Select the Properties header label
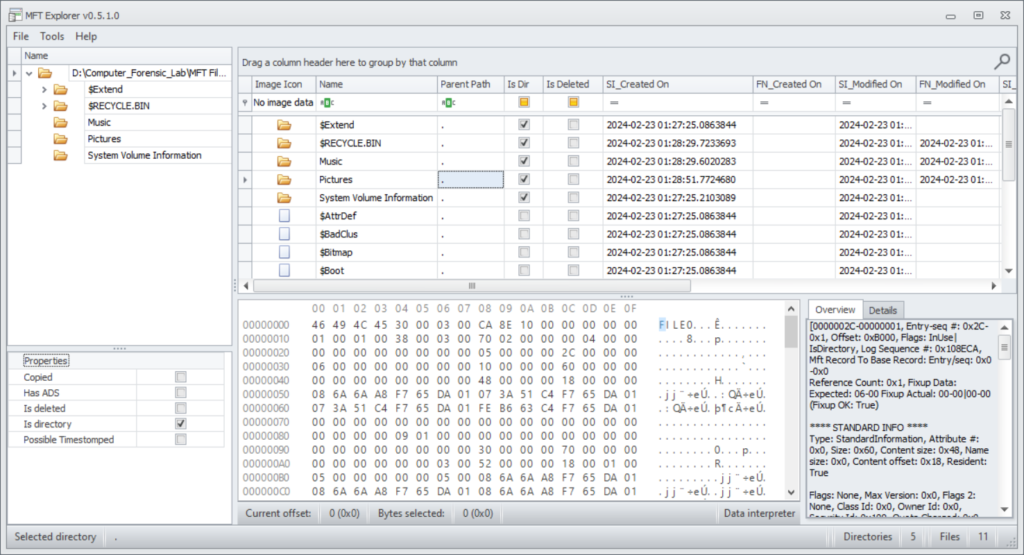This screenshot has height=555, width=1024. tap(45, 360)
